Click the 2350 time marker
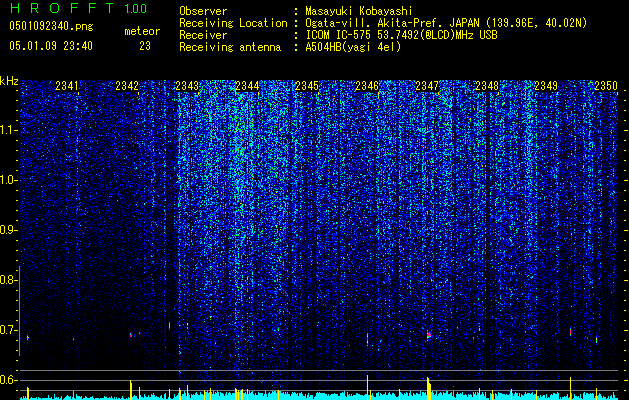This screenshot has height=400, width=629. (x=606, y=86)
